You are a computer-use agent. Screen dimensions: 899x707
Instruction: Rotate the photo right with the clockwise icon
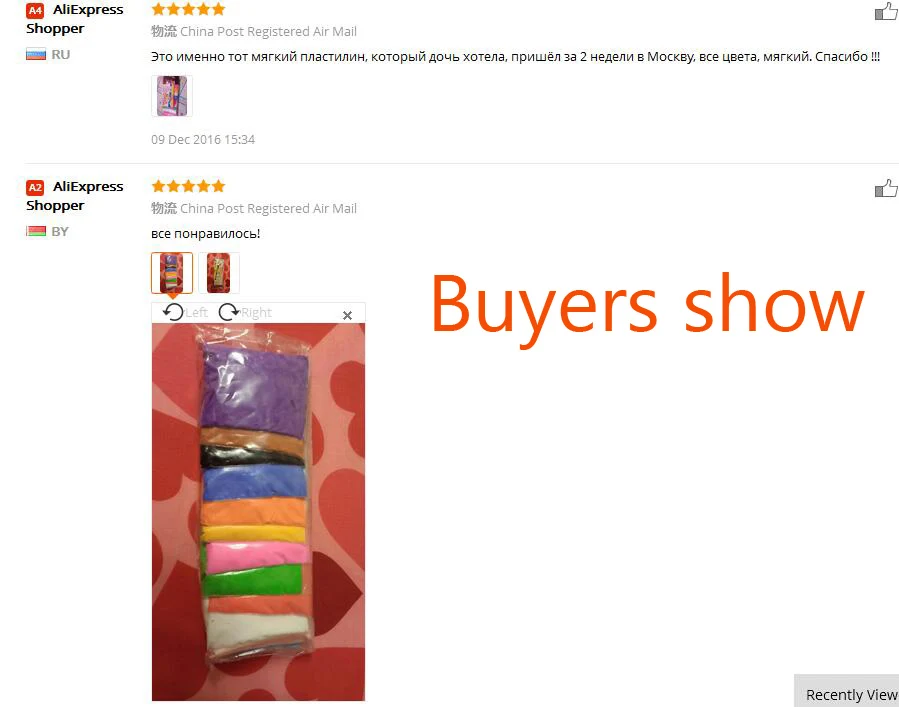click(229, 312)
